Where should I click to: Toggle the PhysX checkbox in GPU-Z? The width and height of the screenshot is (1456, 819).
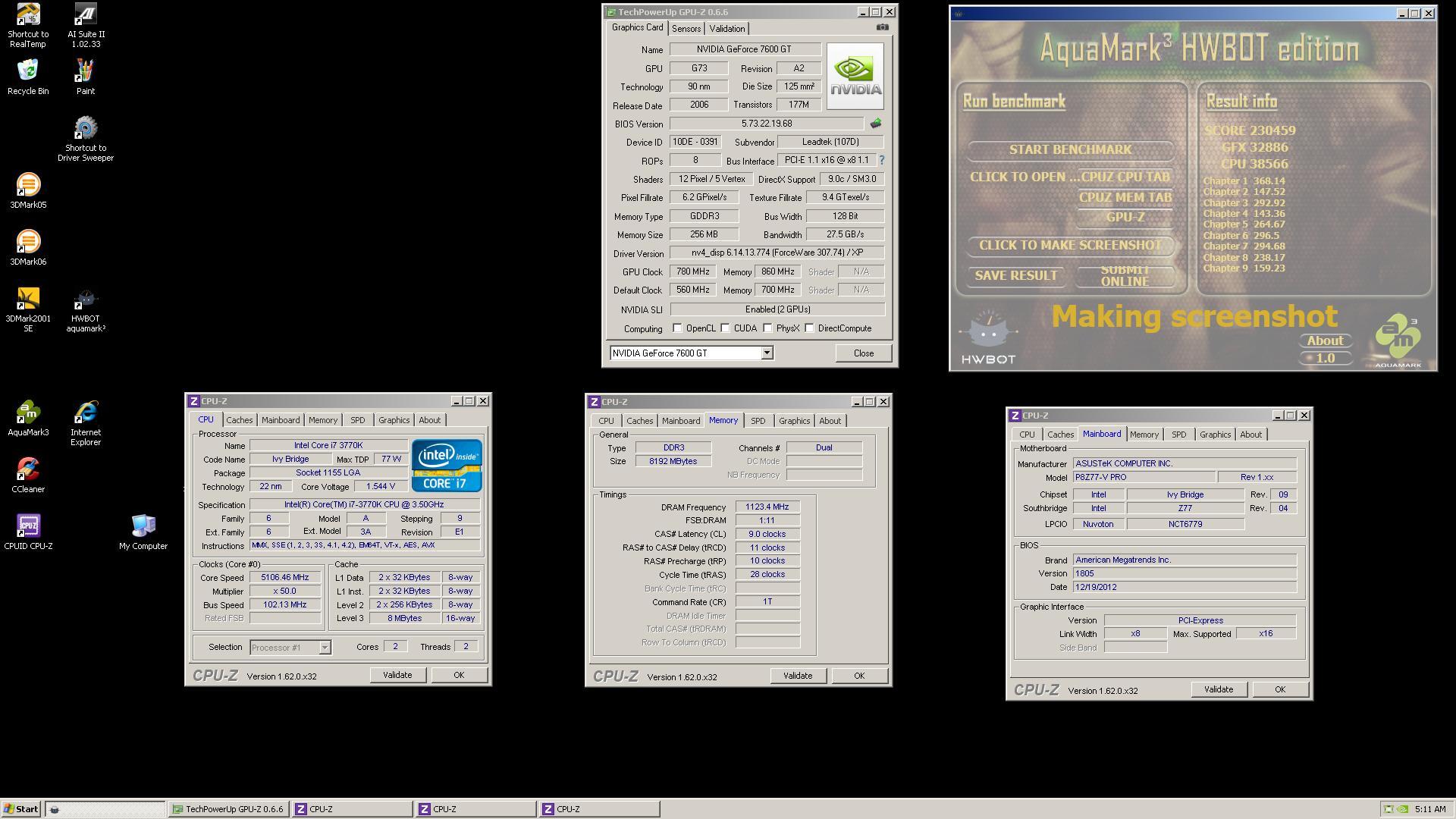point(767,328)
